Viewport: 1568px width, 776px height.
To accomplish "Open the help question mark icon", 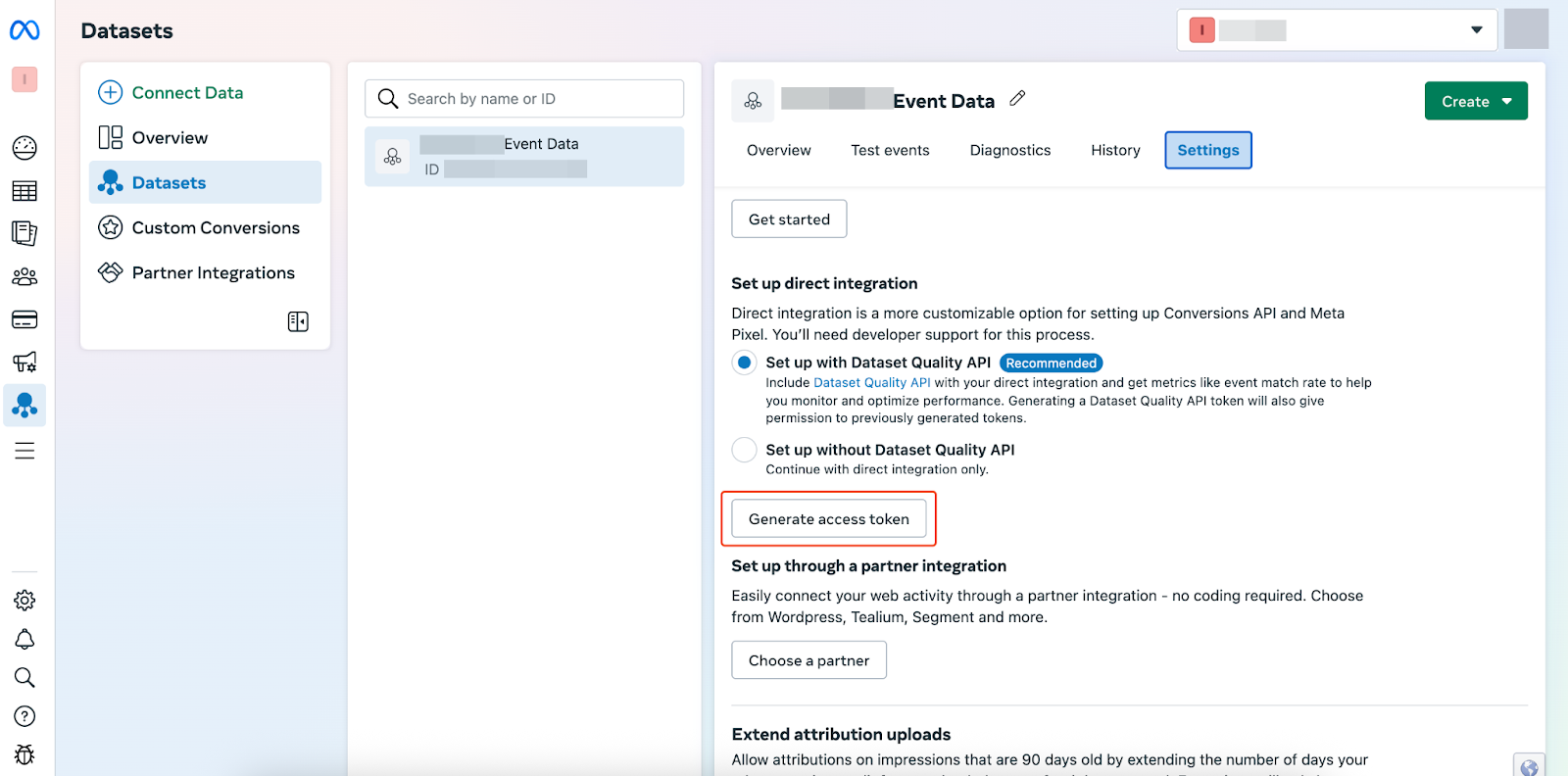I will click(x=24, y=716).
